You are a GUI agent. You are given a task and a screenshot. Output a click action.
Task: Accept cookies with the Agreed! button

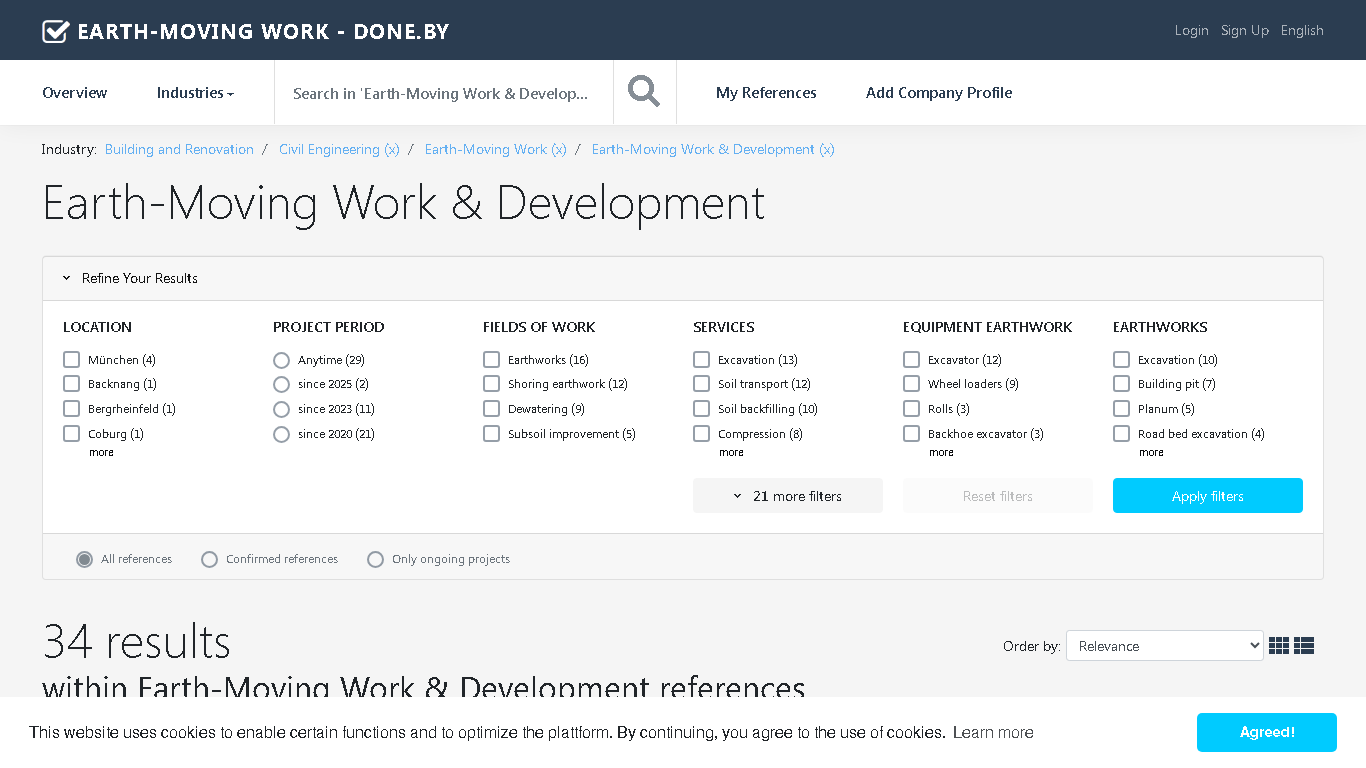(x=1267, y=732)
